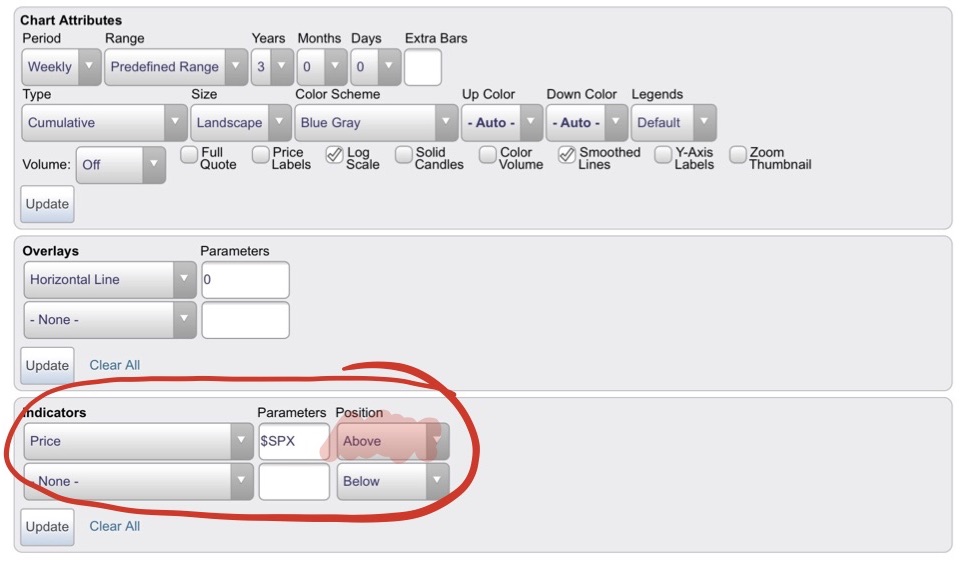Open the Years dropdown
The image size is (960, 563).
pos(272,67)
